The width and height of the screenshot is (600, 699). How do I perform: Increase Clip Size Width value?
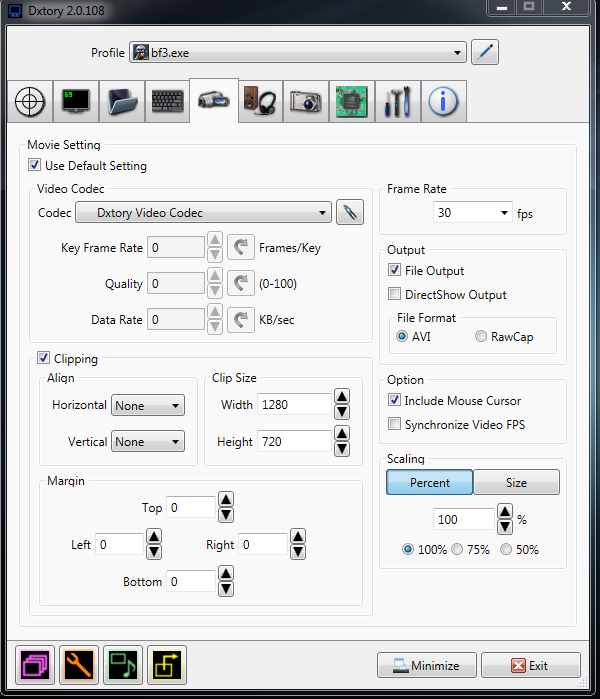pyautogui.click(x=342, y=396)
